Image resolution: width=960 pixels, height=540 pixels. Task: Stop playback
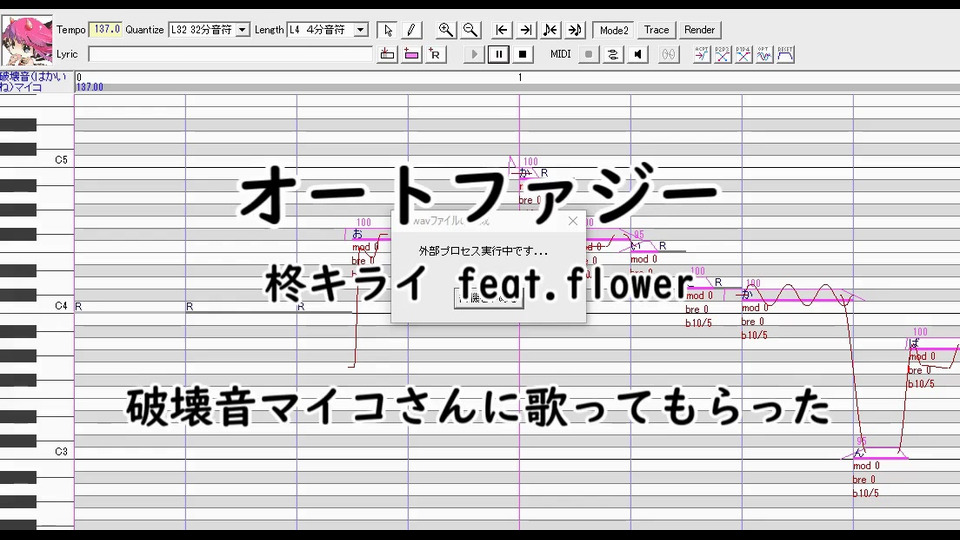[522, 54]
